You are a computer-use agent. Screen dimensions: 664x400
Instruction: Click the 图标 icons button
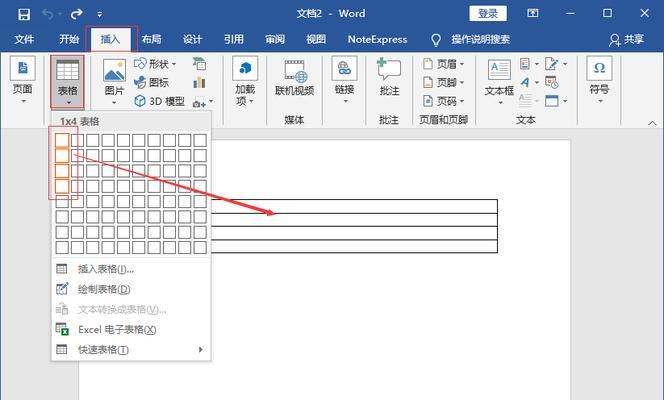tap(151, 82)
